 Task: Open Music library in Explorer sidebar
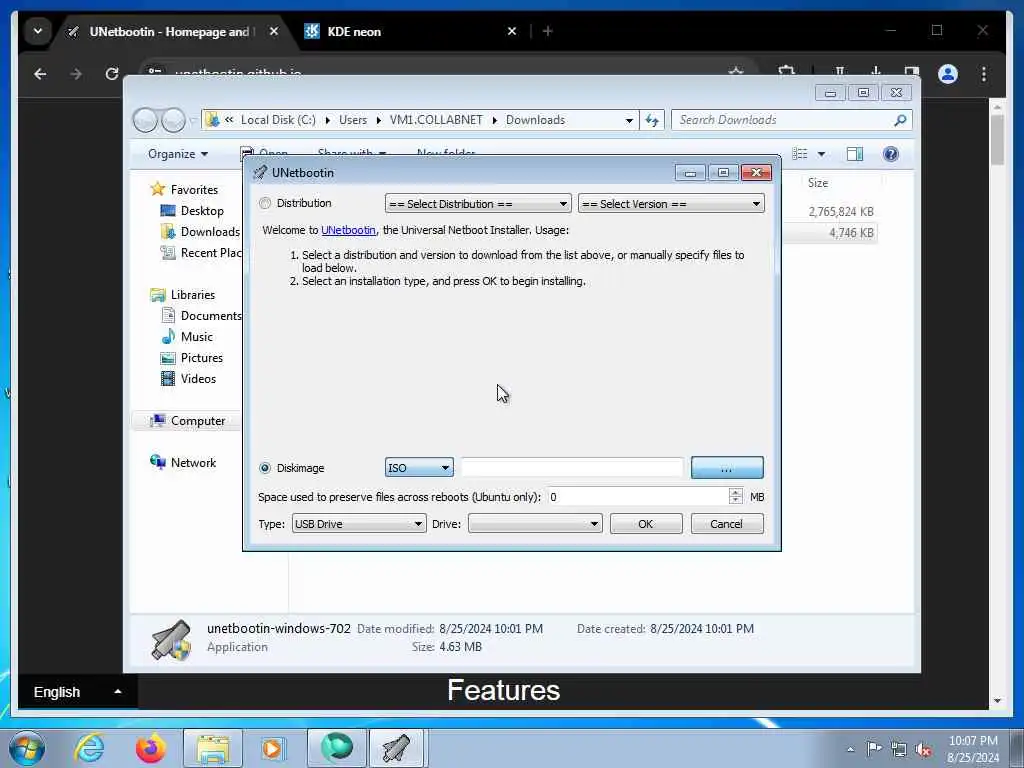coord(197,336)
